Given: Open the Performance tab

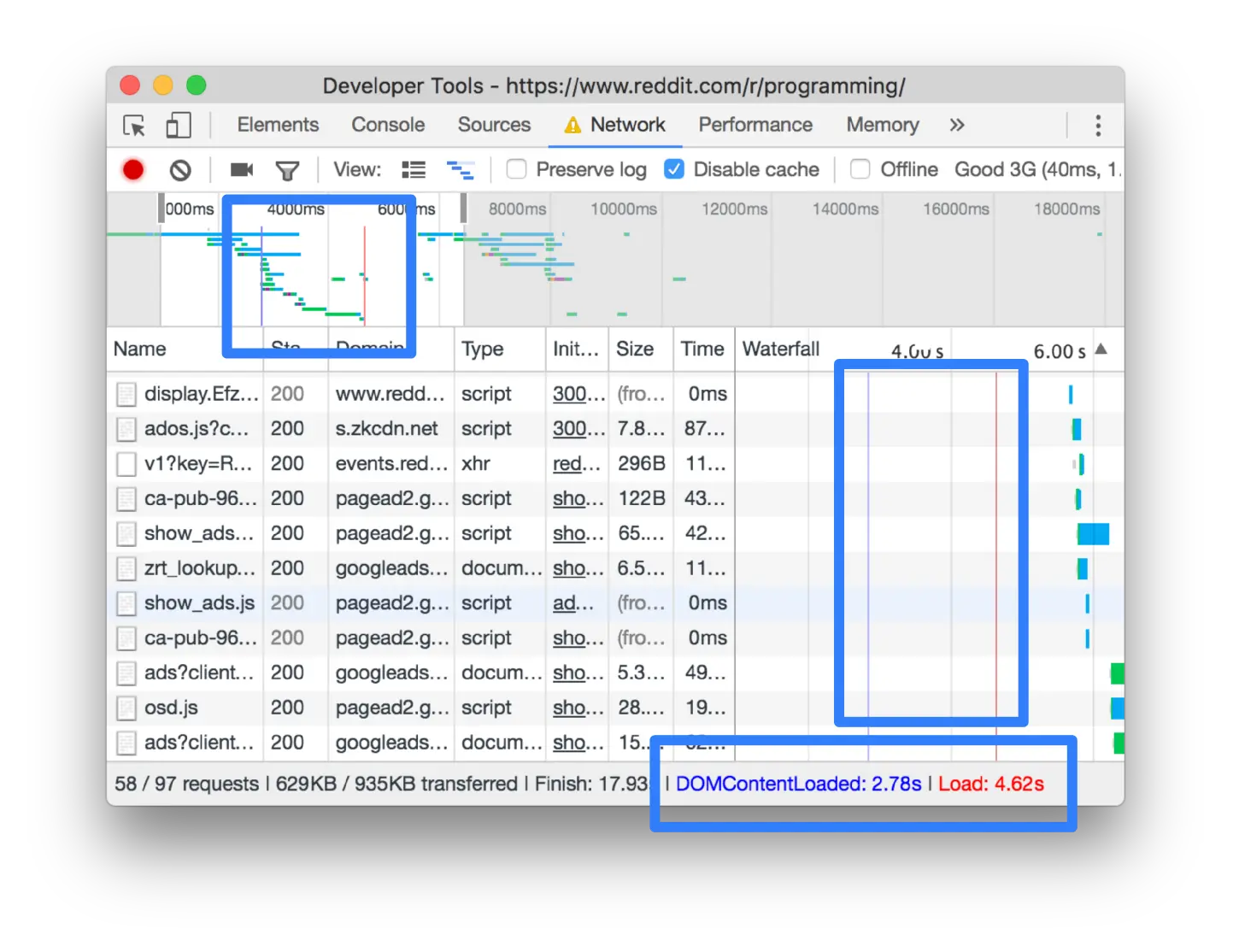Looking at the screenshot, I should (x=755, y=125).
